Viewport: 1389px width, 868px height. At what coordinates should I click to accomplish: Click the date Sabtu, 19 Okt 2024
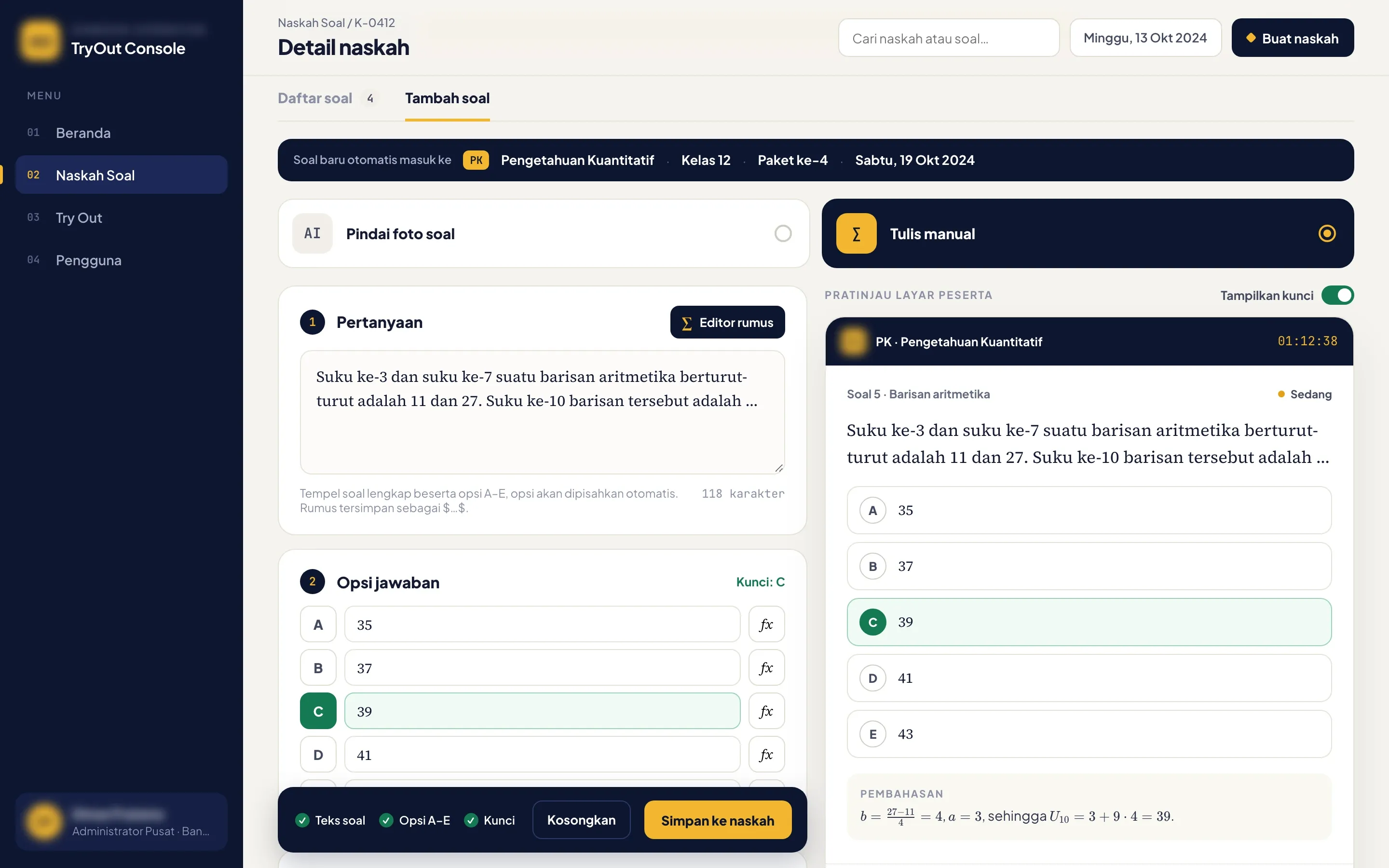pyautogui.click(x=914, y=160)
